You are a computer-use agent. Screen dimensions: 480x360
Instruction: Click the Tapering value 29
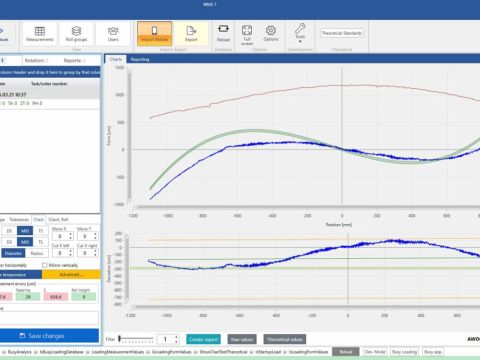pyautogui.click(x=28, y=297)
